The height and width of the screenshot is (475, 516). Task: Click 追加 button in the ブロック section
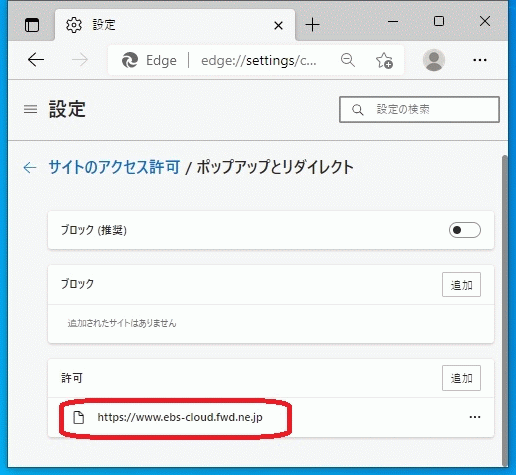[x=461, y=285]
